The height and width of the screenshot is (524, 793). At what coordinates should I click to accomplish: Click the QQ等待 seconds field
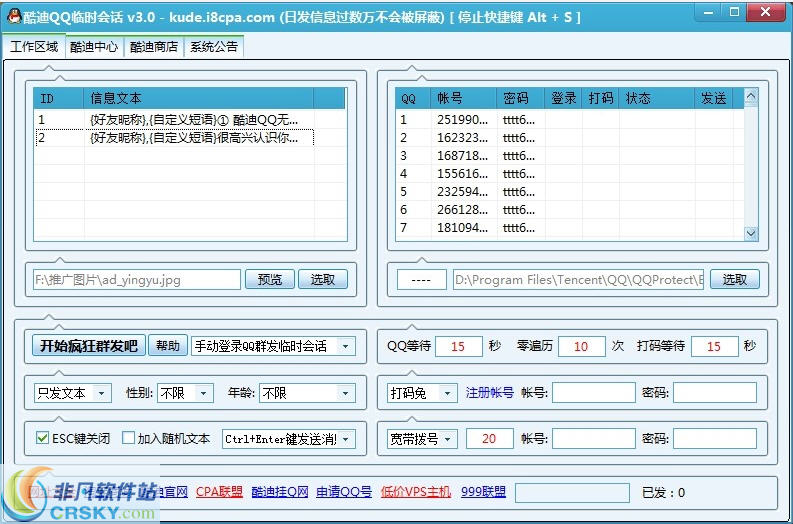tap(459, 346)
